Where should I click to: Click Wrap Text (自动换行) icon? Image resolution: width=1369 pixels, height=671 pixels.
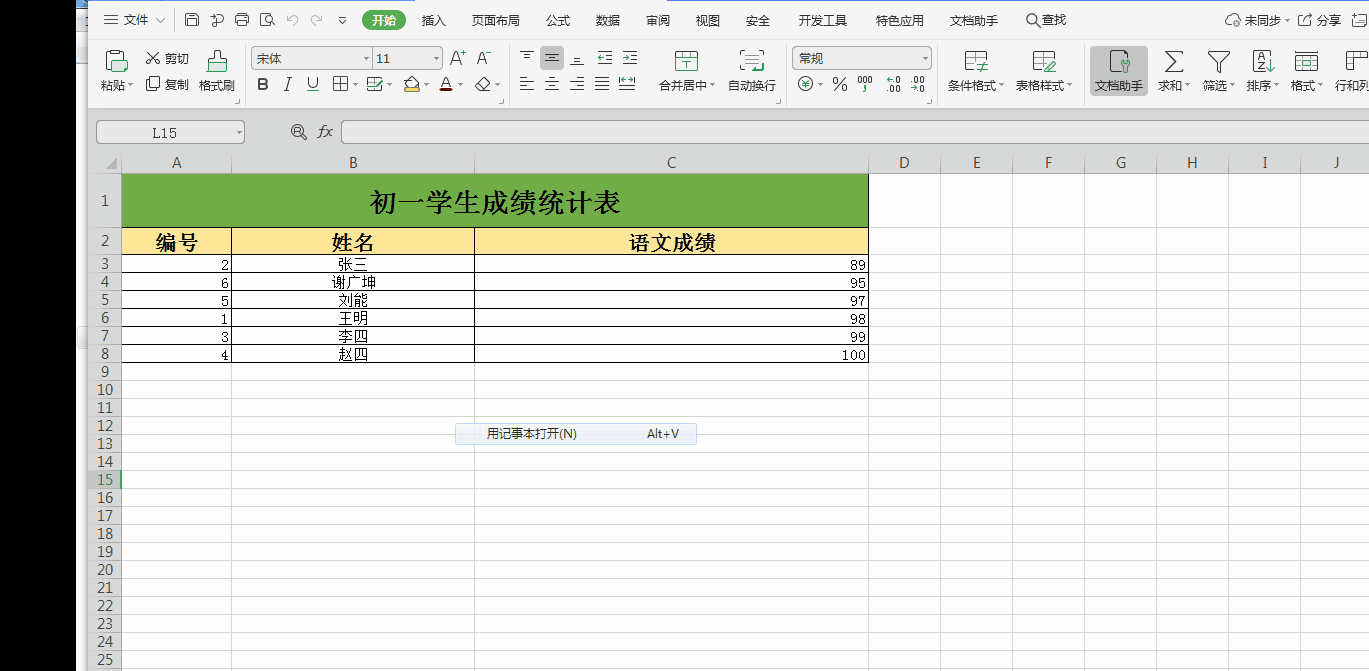751,61
